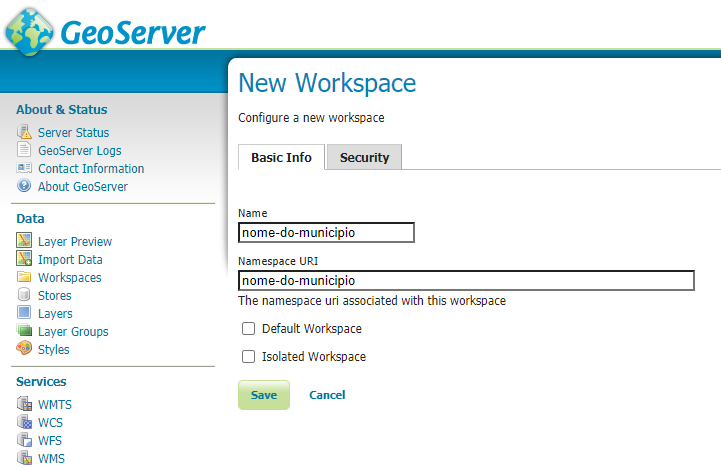Click the Layer Groups stacked icon
The height and width of the screenshot is (470, 721).
[x=25, y=331]
